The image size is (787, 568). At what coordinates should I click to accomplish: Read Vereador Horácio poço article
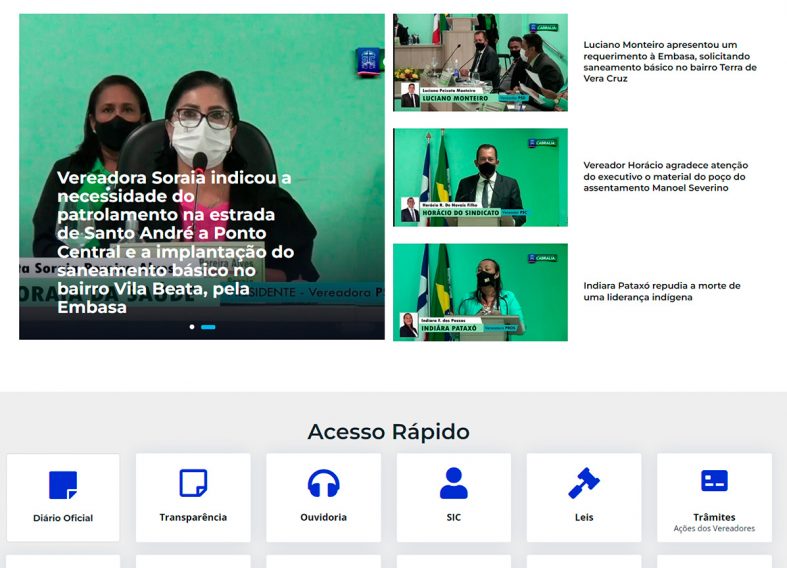coord(666,177)
